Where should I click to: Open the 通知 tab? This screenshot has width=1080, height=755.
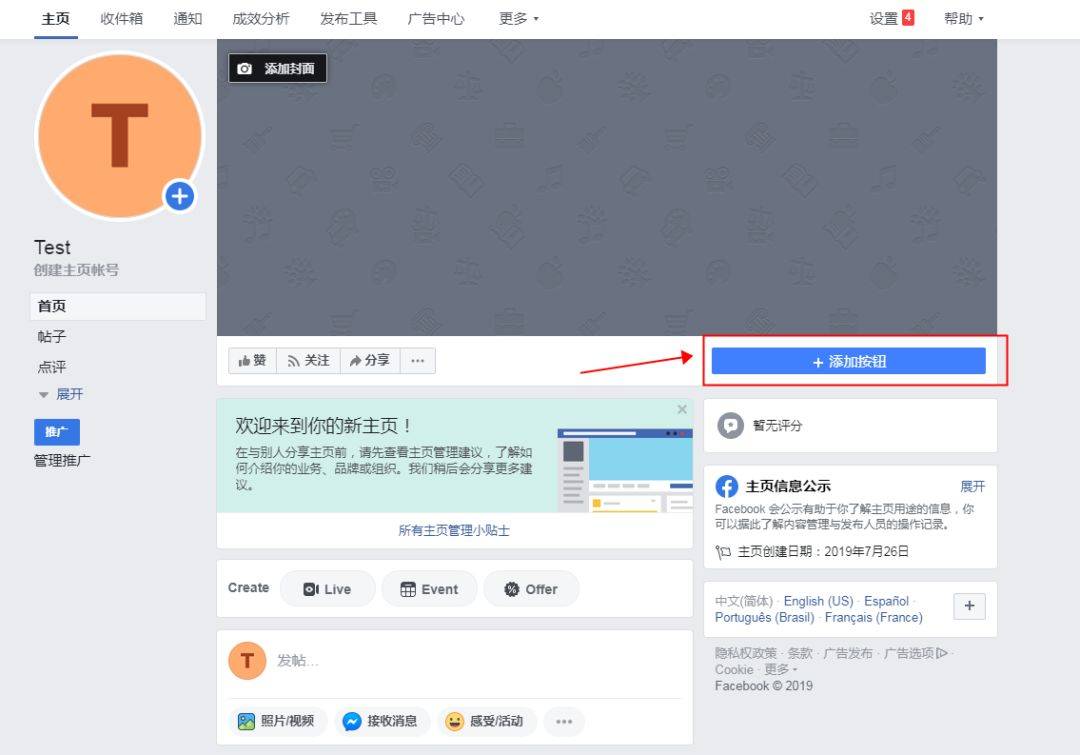tap(188, 19)
